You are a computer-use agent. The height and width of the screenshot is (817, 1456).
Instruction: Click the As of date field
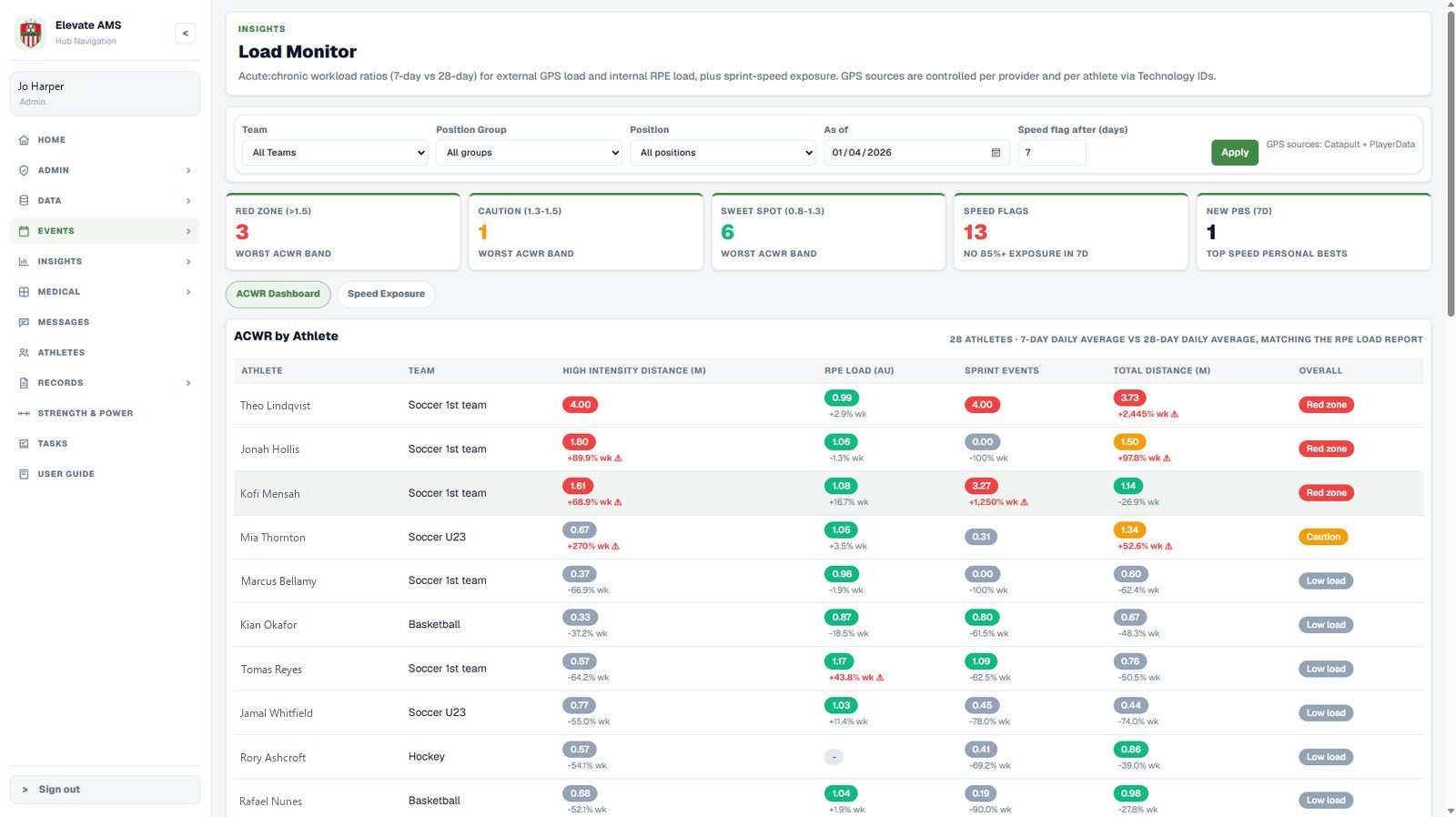[916, 153]
